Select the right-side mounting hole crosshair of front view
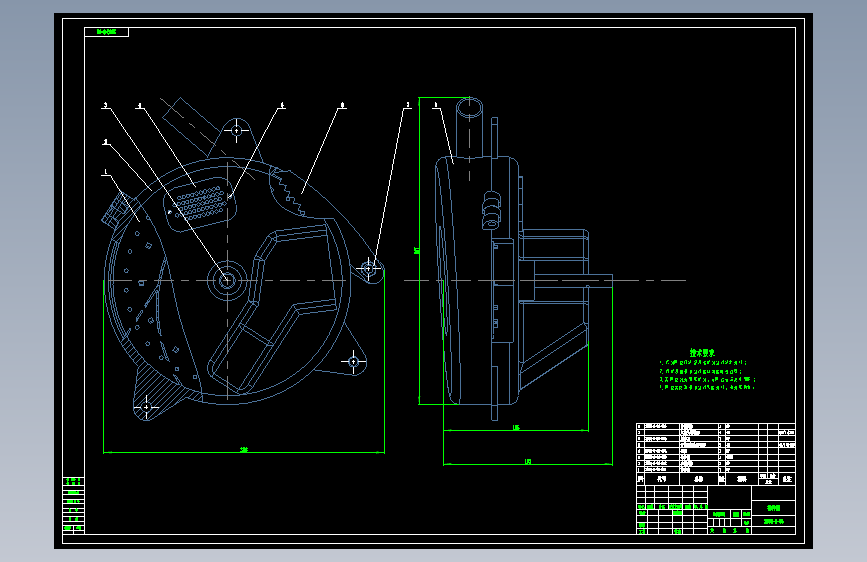 point(369,269)
